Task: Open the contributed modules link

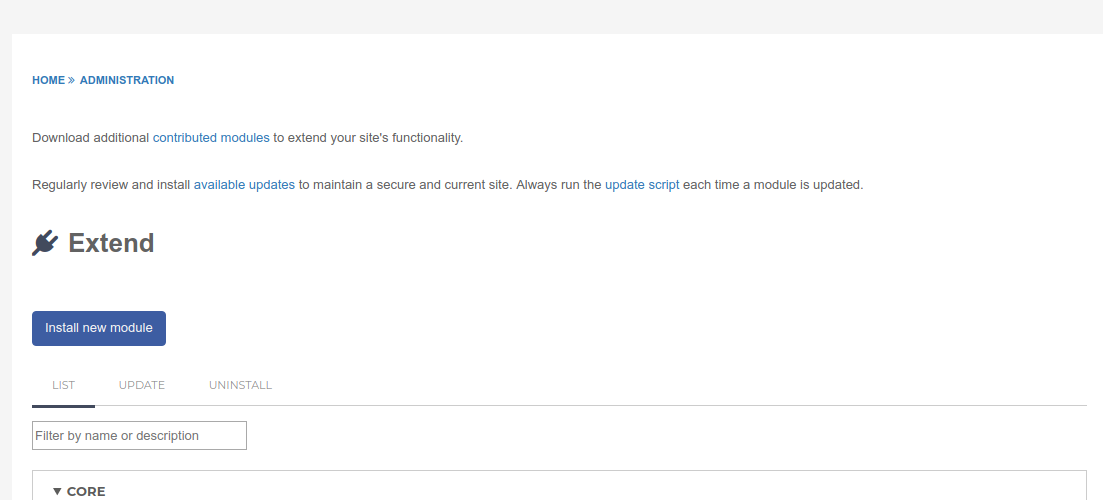Action: click(211, 138)
